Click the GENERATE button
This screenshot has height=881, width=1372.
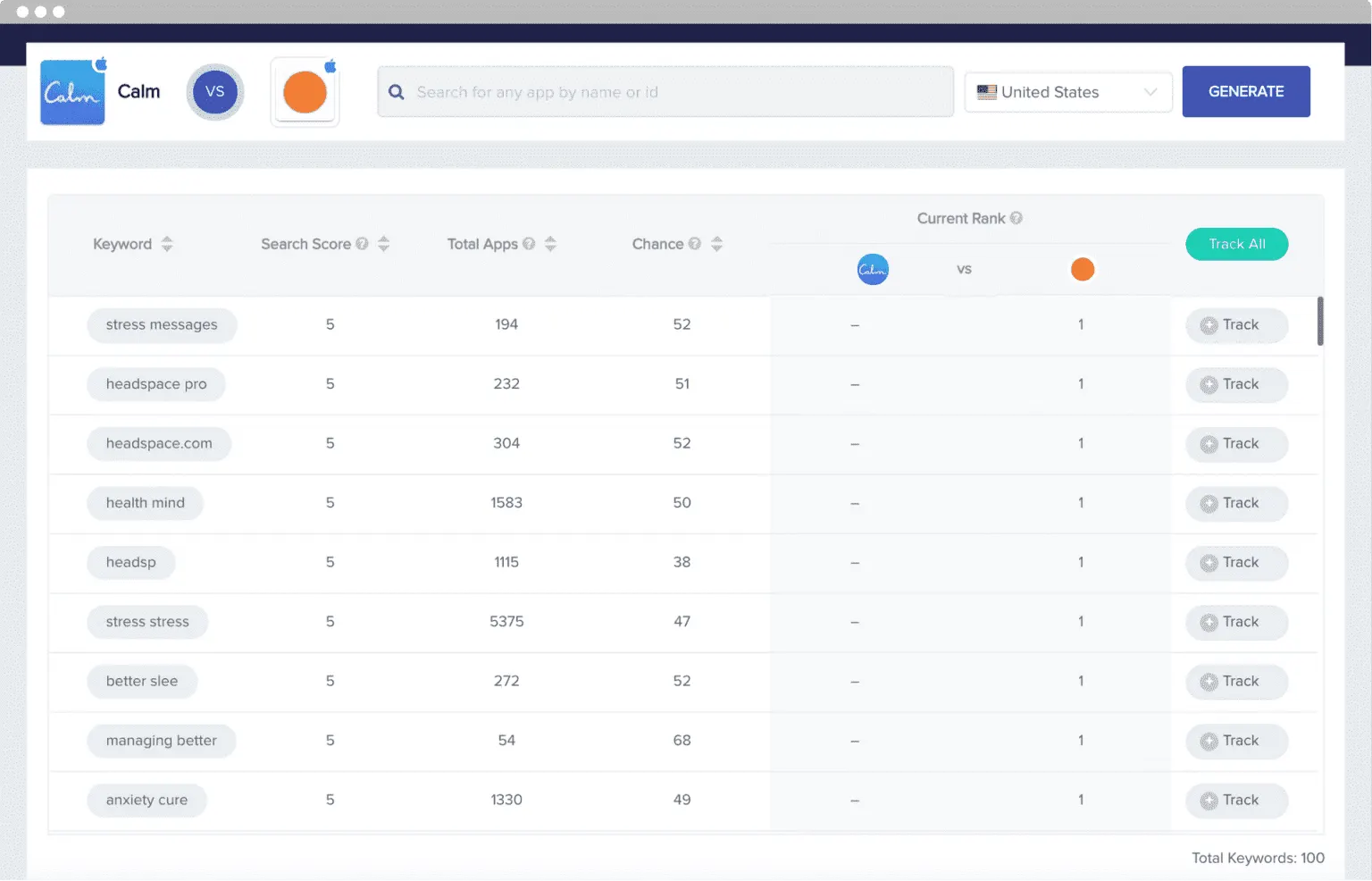point(1246,91)
